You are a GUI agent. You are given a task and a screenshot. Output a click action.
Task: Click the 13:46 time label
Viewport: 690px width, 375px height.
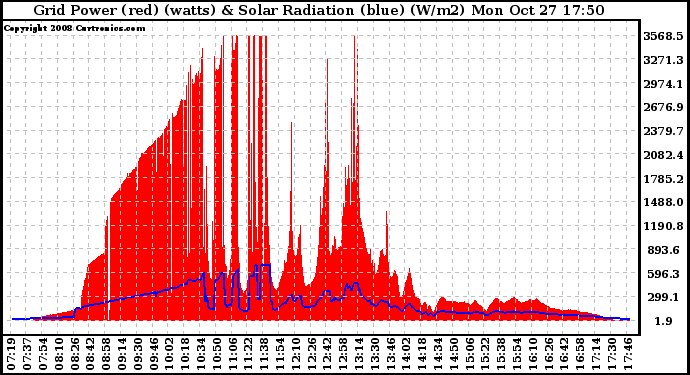pyautogui.click(x=391, y=354)
